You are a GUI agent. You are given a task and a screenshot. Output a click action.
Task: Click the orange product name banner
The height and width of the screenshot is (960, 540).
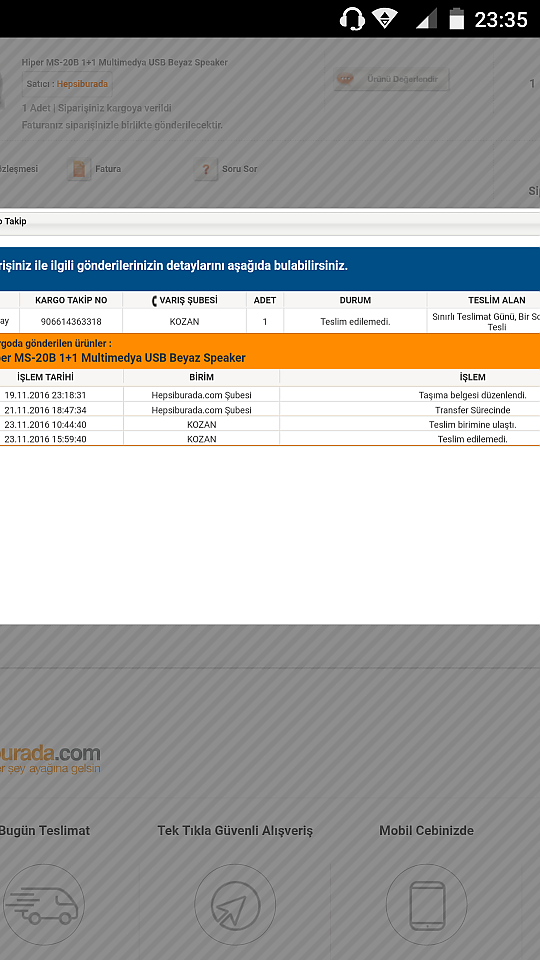tap(270, 351)
